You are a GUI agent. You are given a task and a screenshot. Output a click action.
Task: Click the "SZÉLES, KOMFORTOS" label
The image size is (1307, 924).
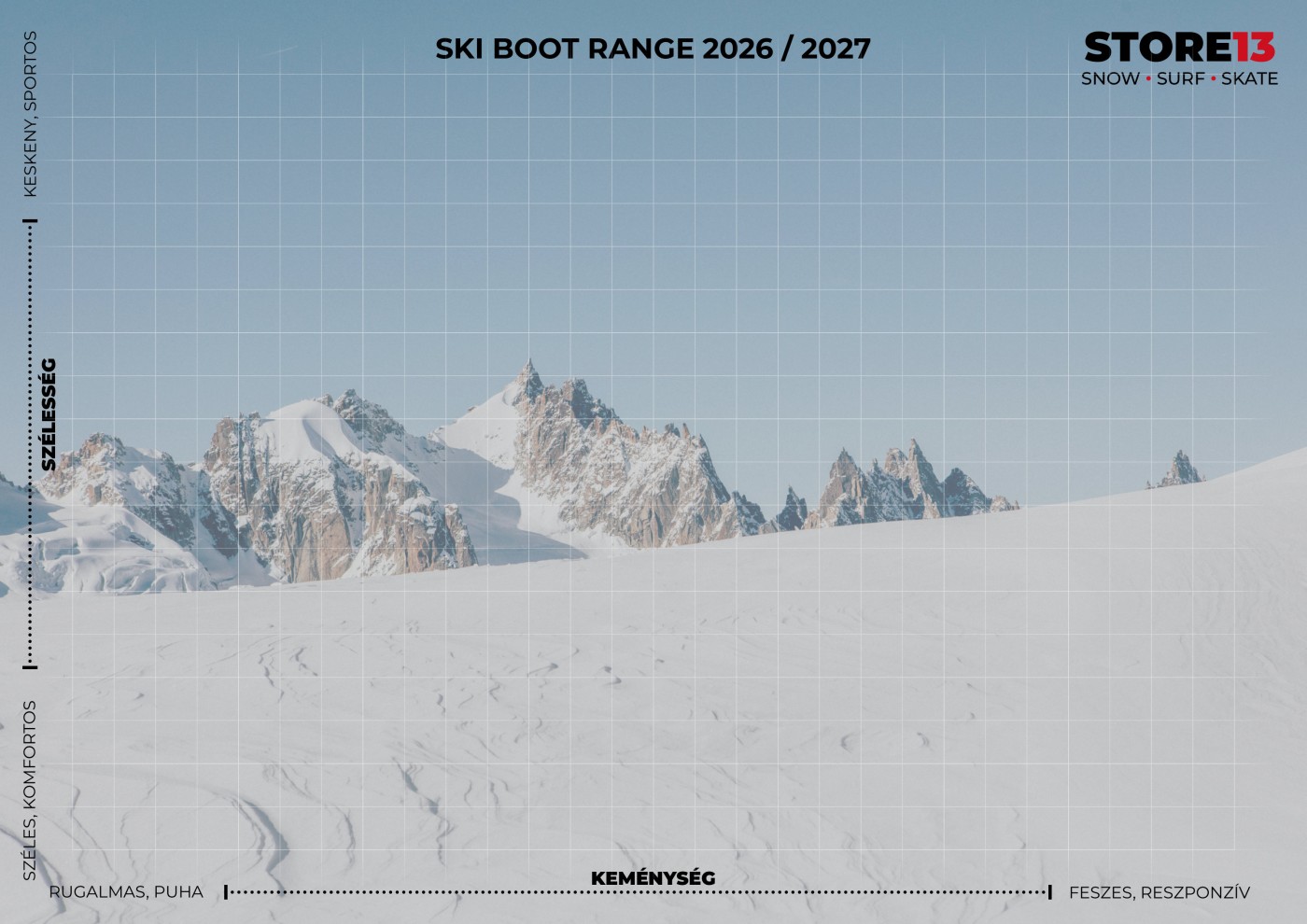(30, 791)
